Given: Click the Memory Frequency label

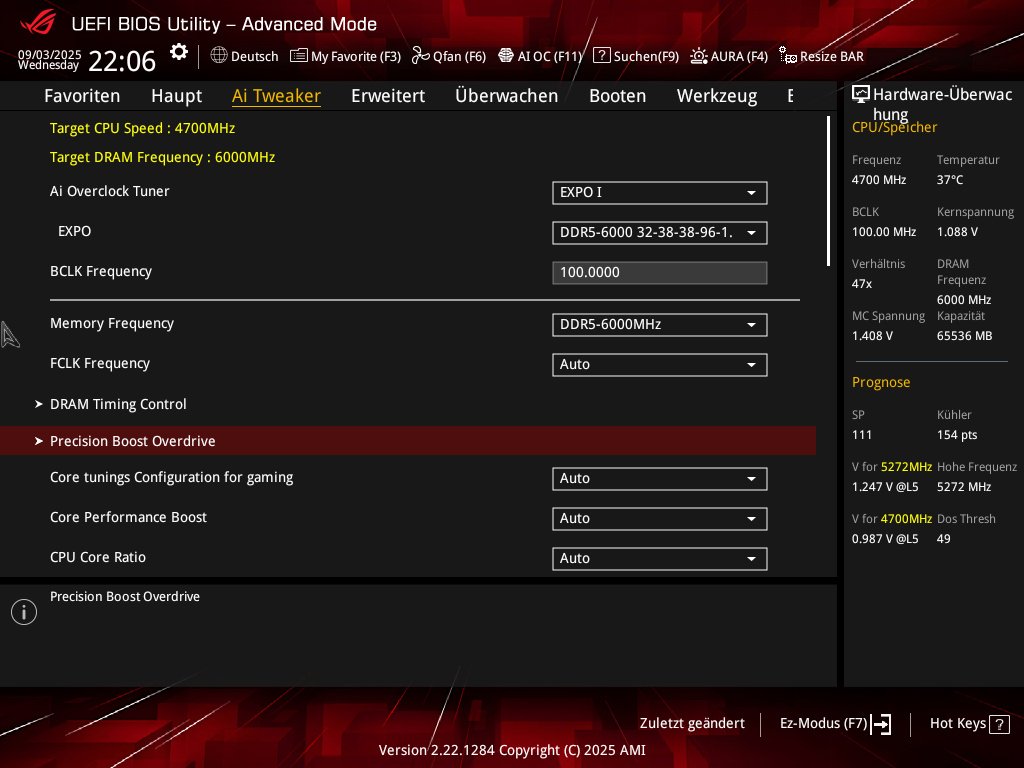Looking at the screenshot, I should 112,323.
